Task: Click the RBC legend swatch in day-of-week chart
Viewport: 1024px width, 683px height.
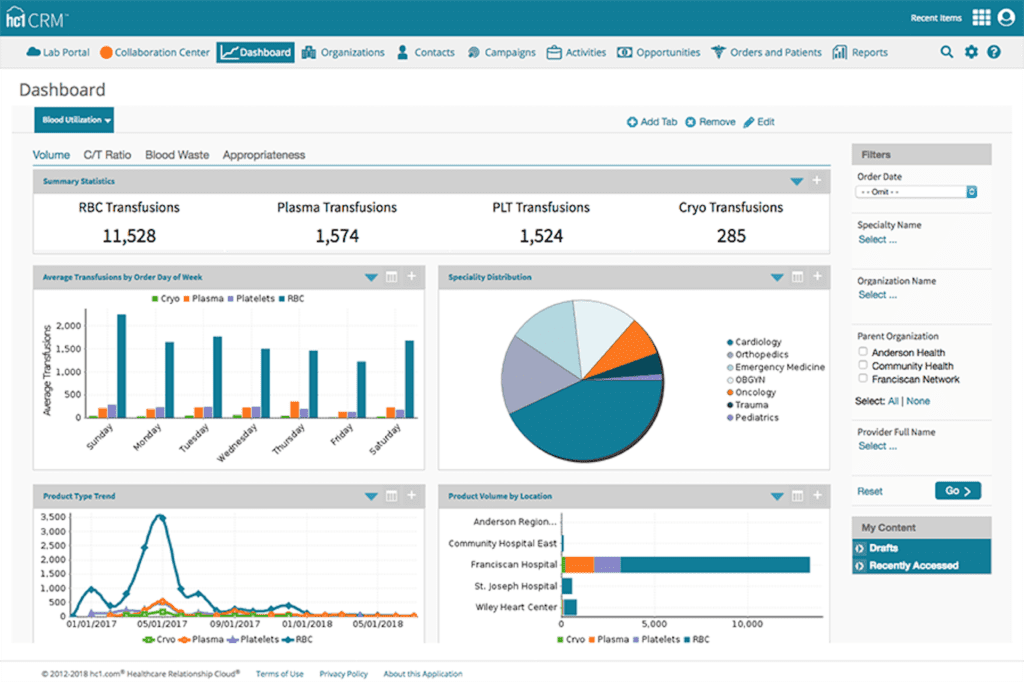Action: click(284, 299)
